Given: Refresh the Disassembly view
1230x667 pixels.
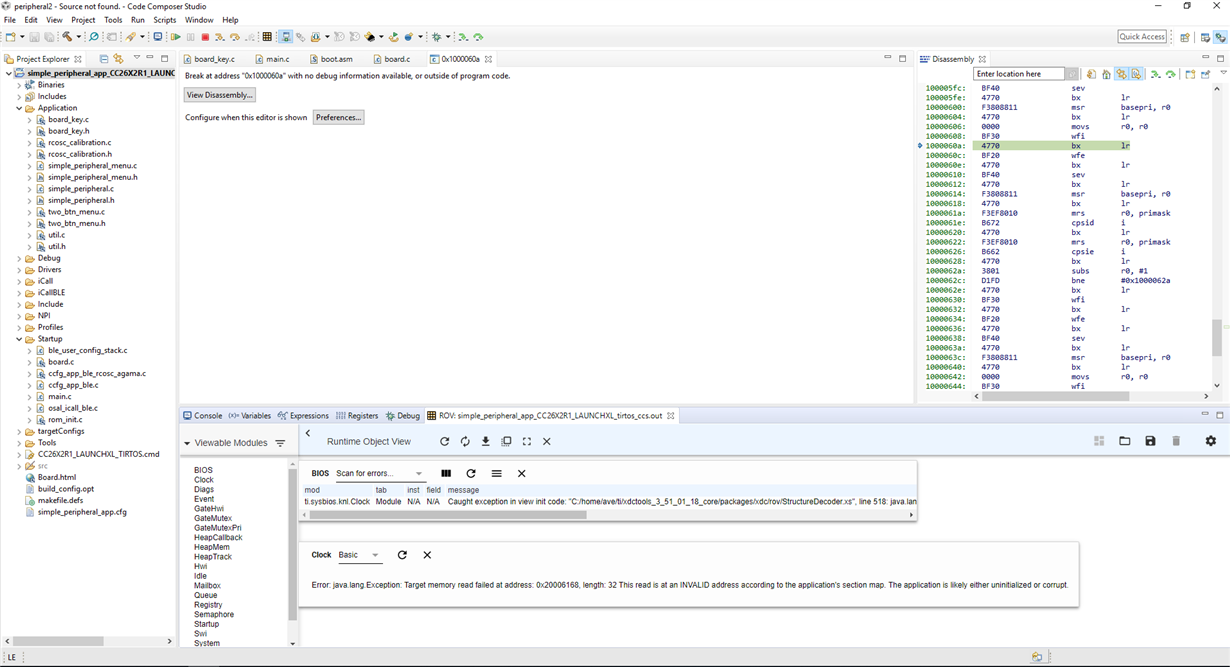Looking at the screenshot, I should (1092, 74).
